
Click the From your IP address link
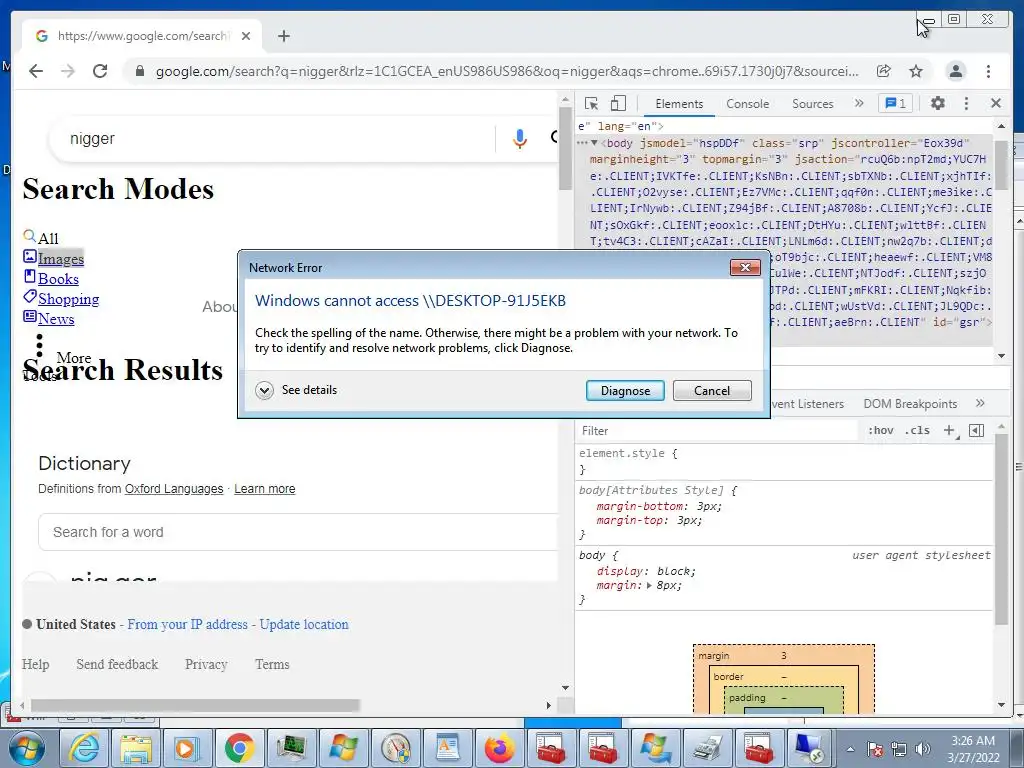pos(187,624)
